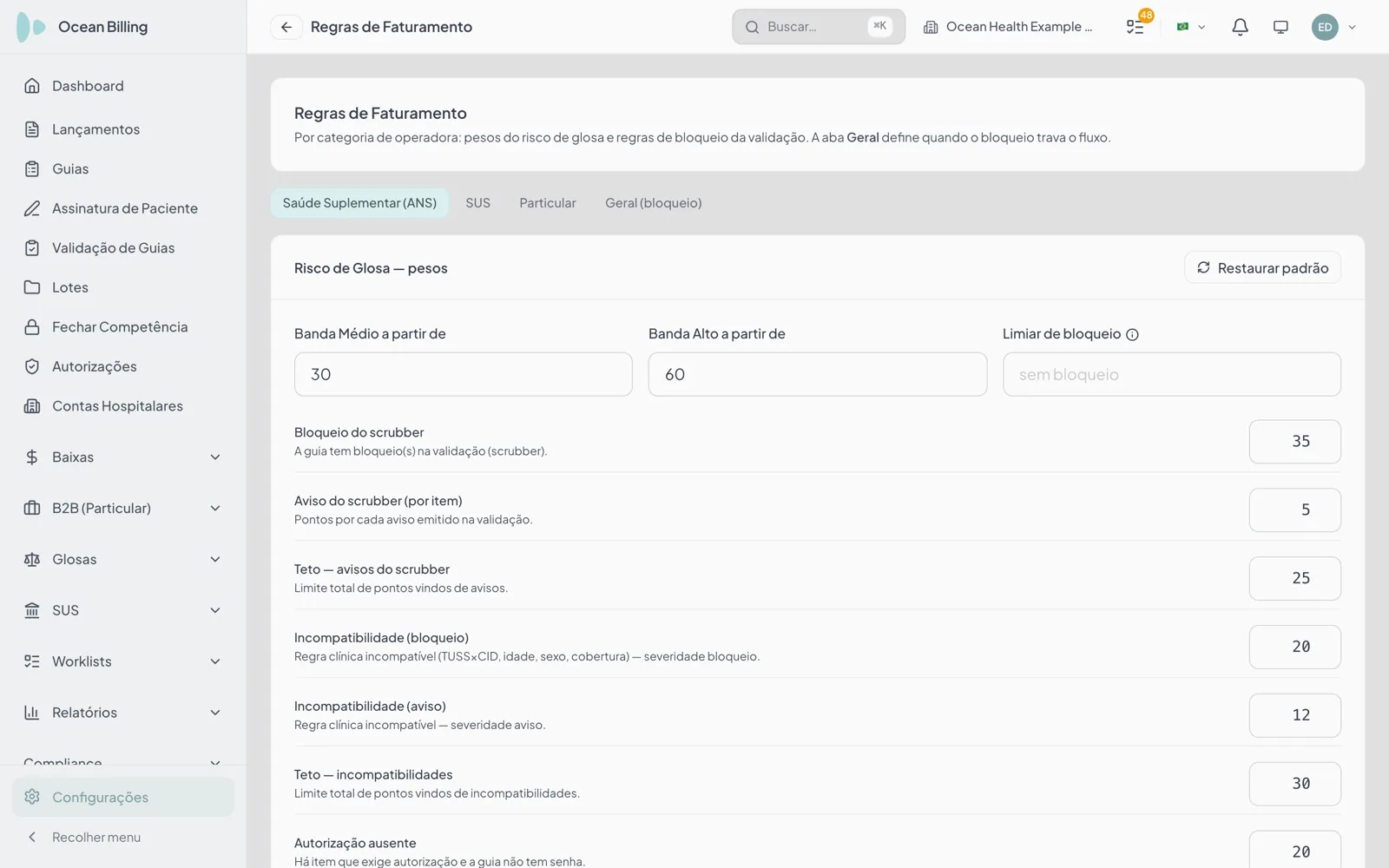Viewport: 1389px width, 868px height.
Task: Click the B2B (Particular) briefcase icon
Action: coord(32,509)
